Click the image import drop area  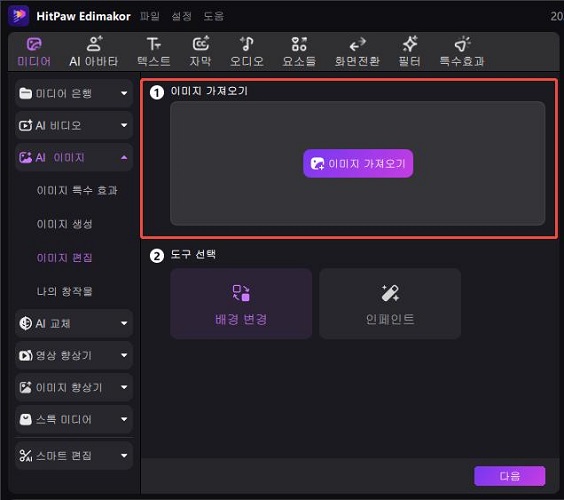358,164
